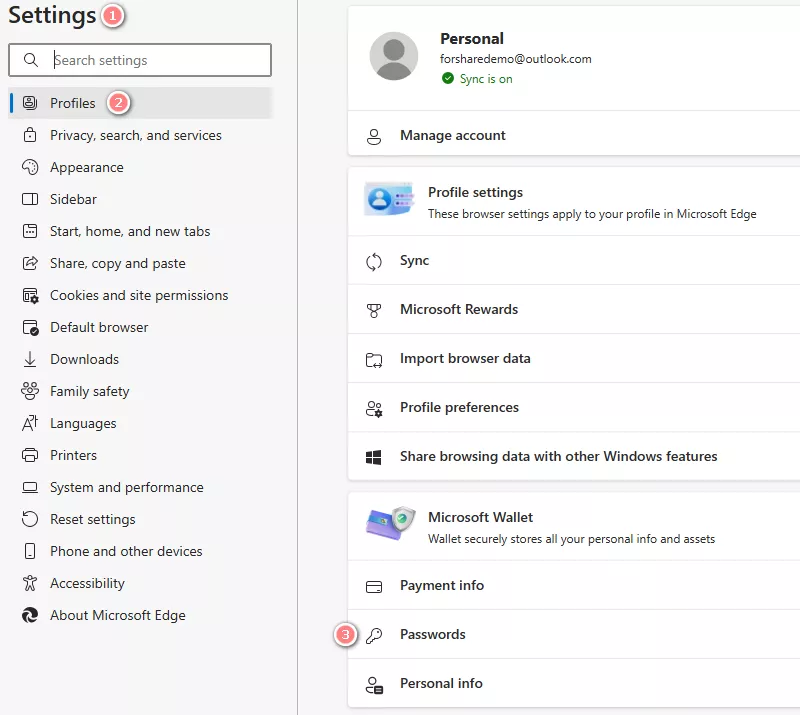The image size is (800, 715).
Task: Click the search magnifier icon
Action: point(31,60)
